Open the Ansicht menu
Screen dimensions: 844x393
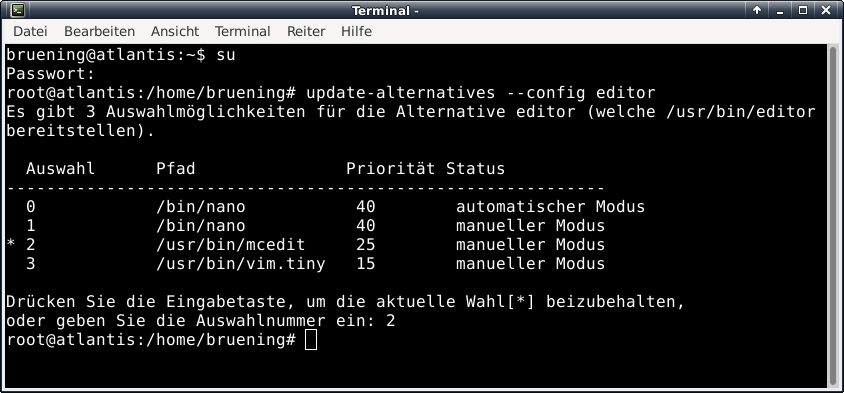[x=175, y=31]
